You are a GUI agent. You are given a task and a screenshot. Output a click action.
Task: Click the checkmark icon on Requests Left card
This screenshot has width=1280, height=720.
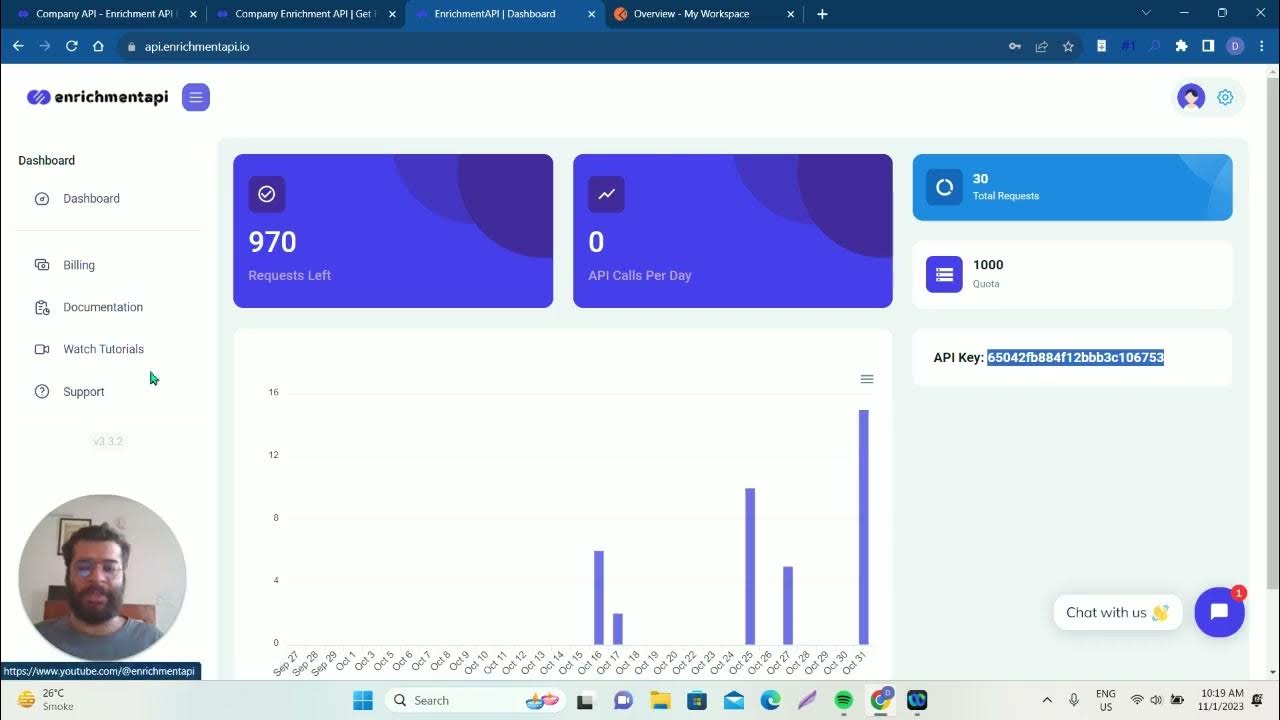(267, 195)
